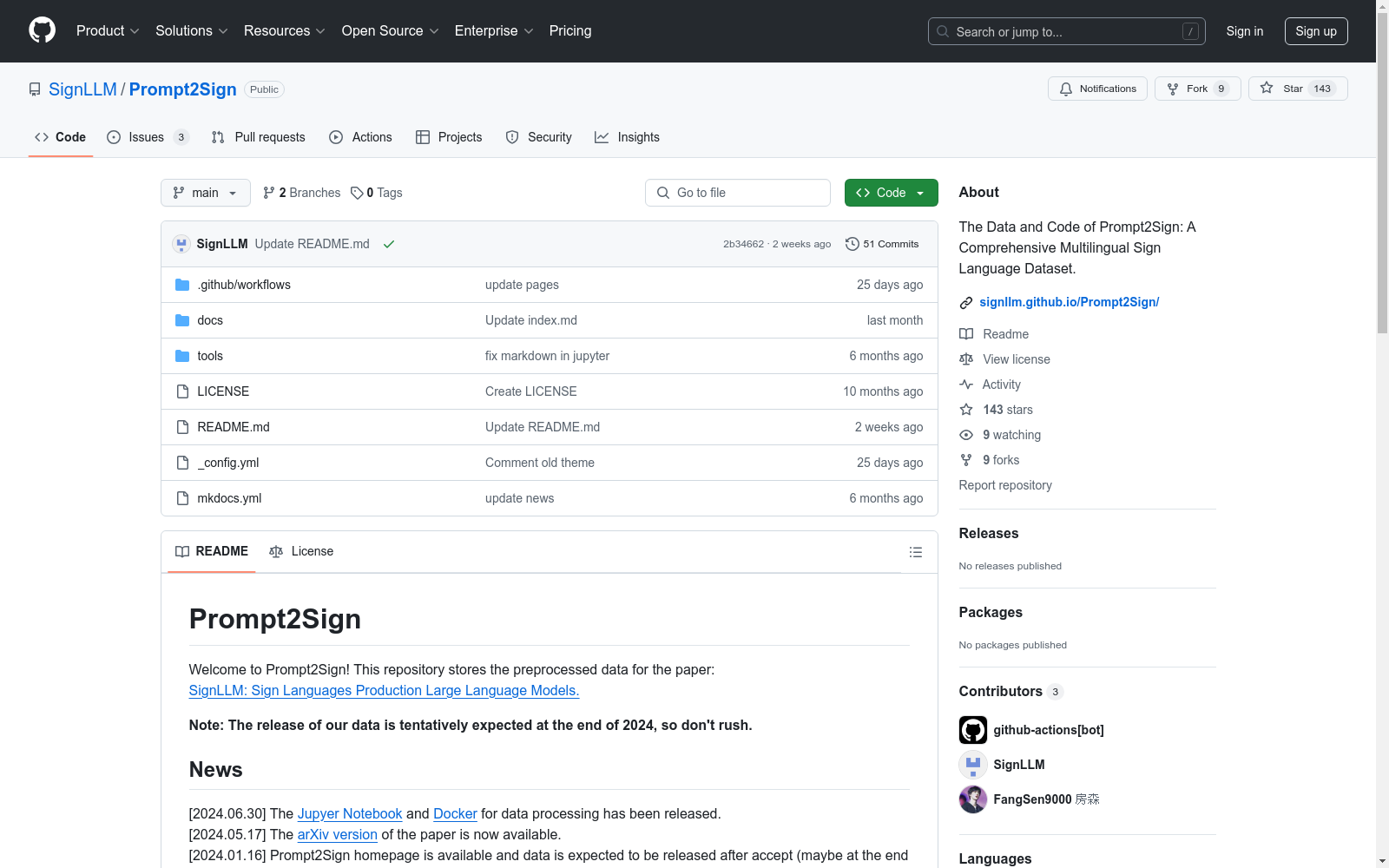This screenshot has height=868, width=1389.
Task: Switch to the Issues tab
Action: (148, 137)
